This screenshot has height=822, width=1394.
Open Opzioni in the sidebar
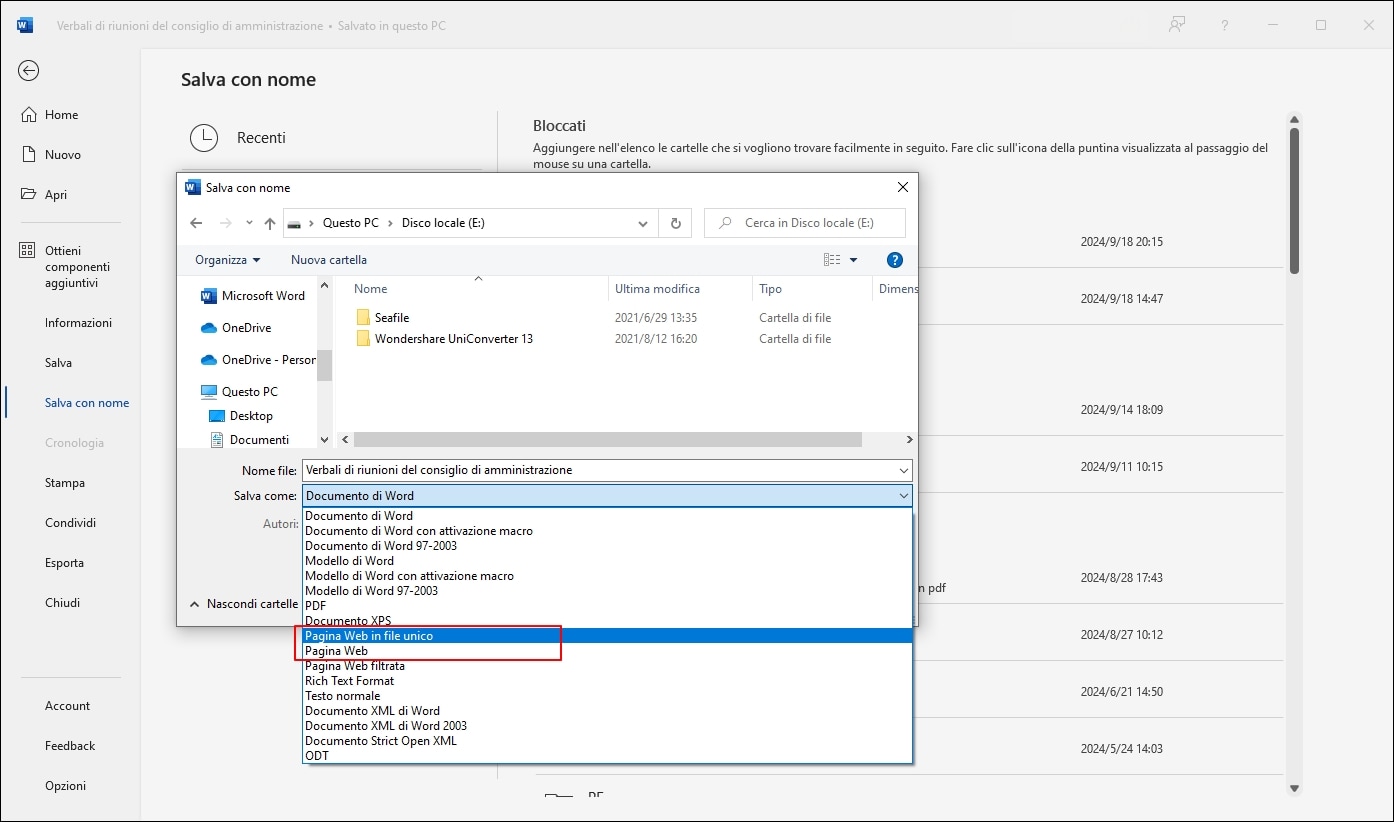65,786
